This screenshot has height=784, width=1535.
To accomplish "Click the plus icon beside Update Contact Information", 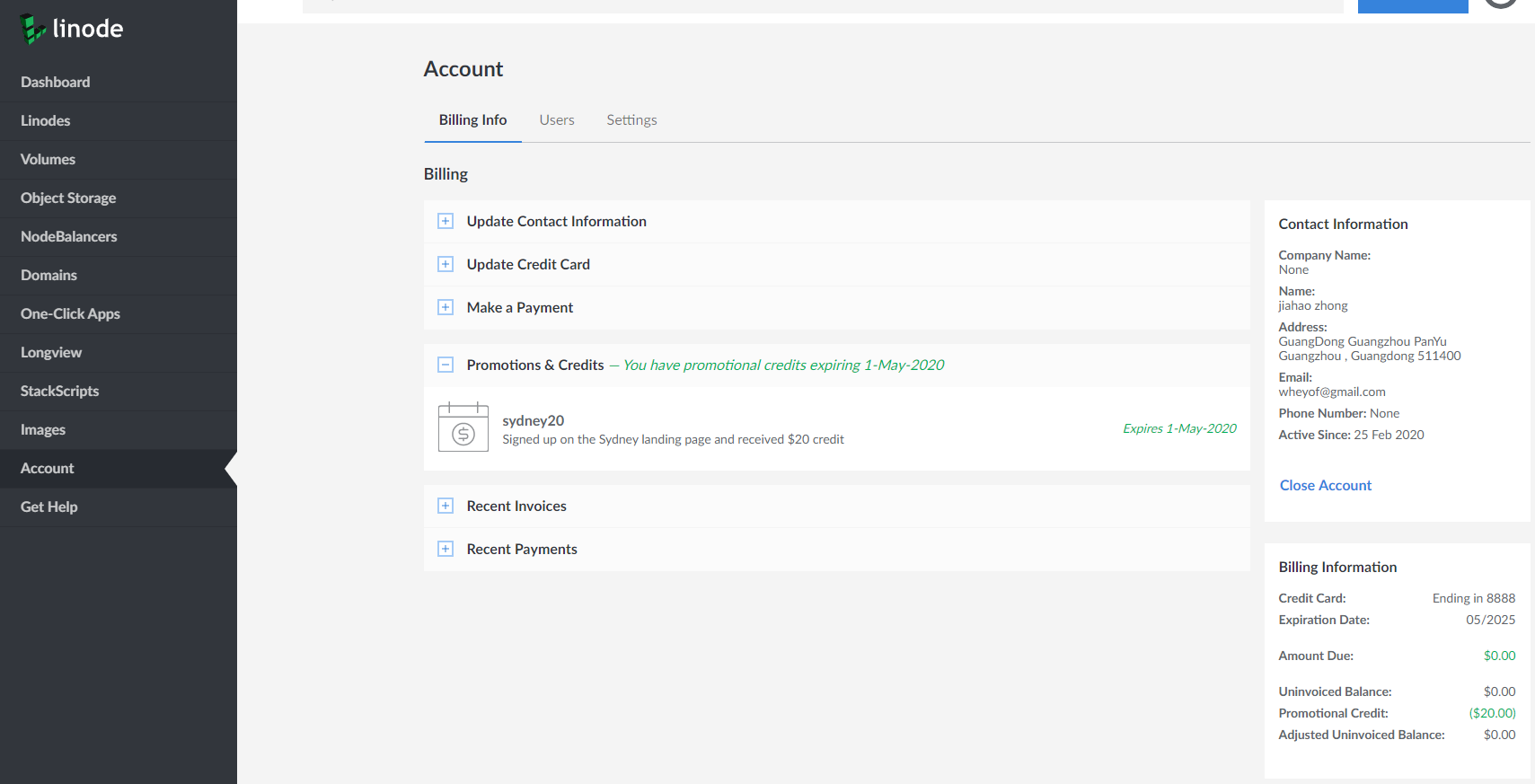I will tap(446, 221).
